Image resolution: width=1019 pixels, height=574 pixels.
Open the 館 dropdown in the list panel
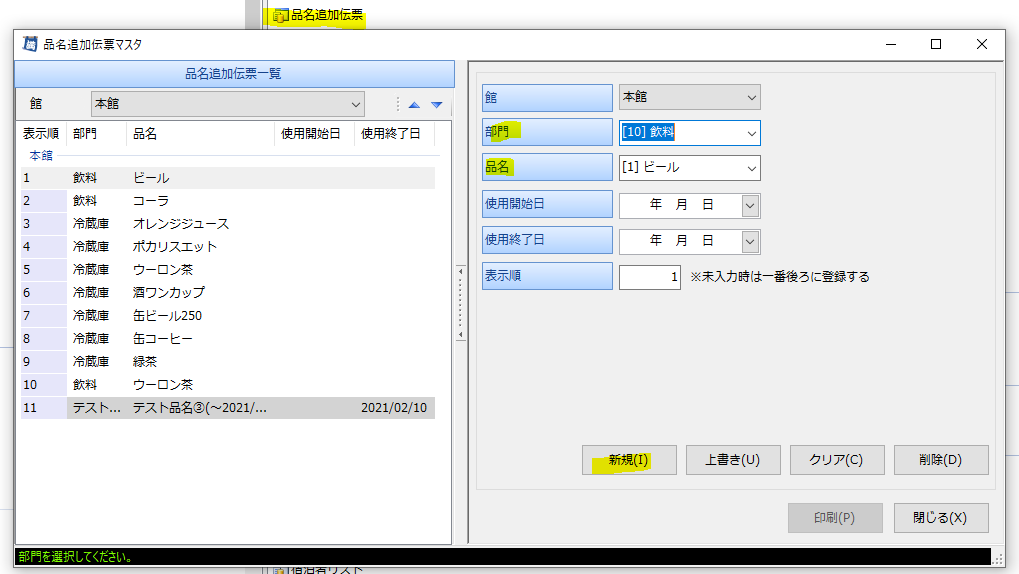click(355, 104)
